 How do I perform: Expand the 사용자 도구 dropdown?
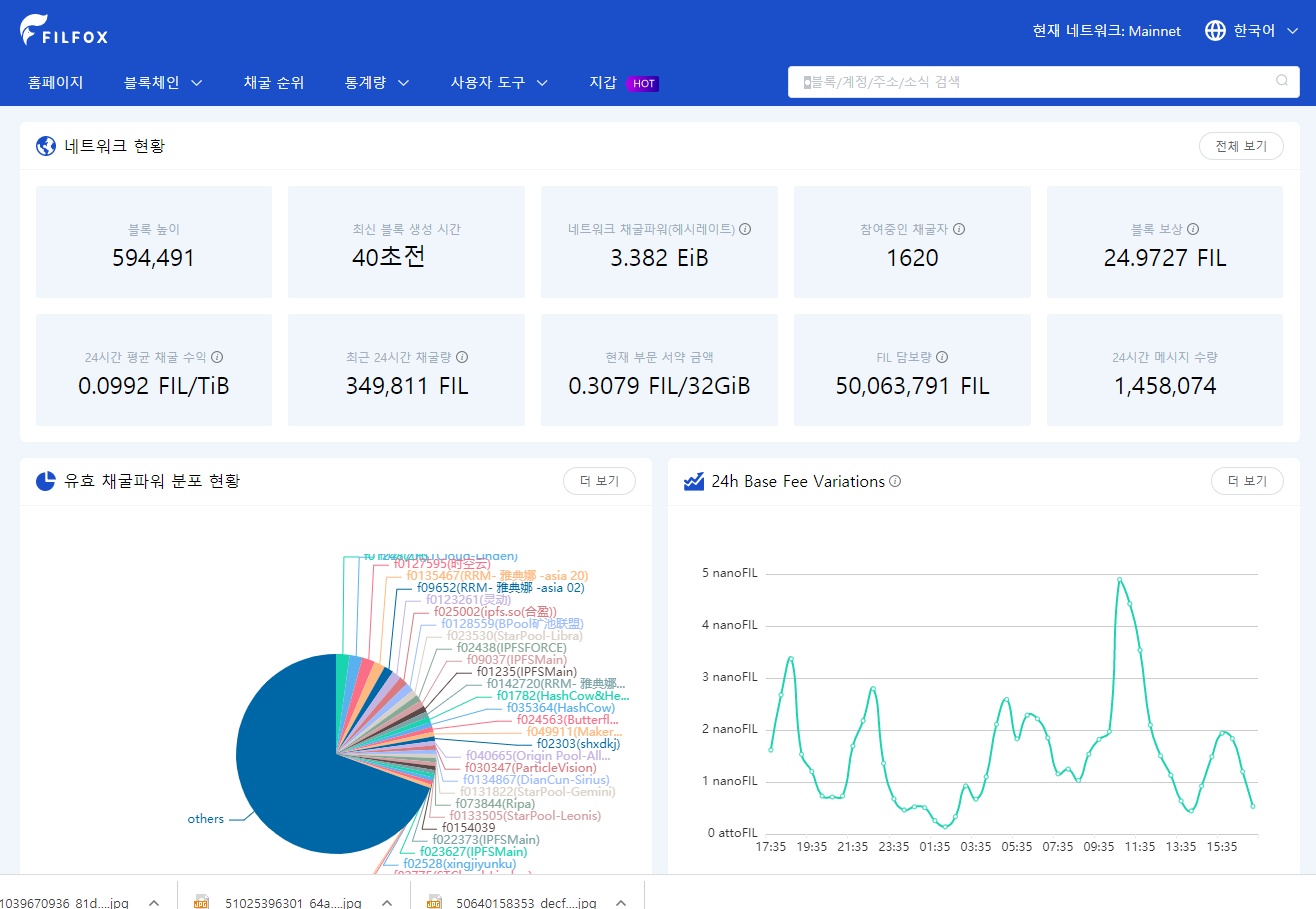(498, 83)
